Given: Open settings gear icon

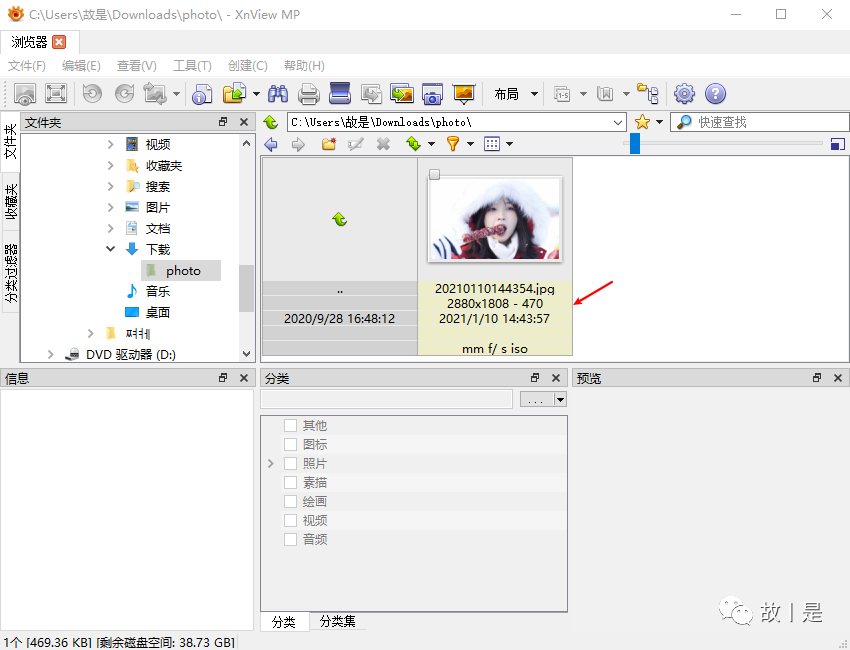Looking at the screenshot, I should [684, 94].
